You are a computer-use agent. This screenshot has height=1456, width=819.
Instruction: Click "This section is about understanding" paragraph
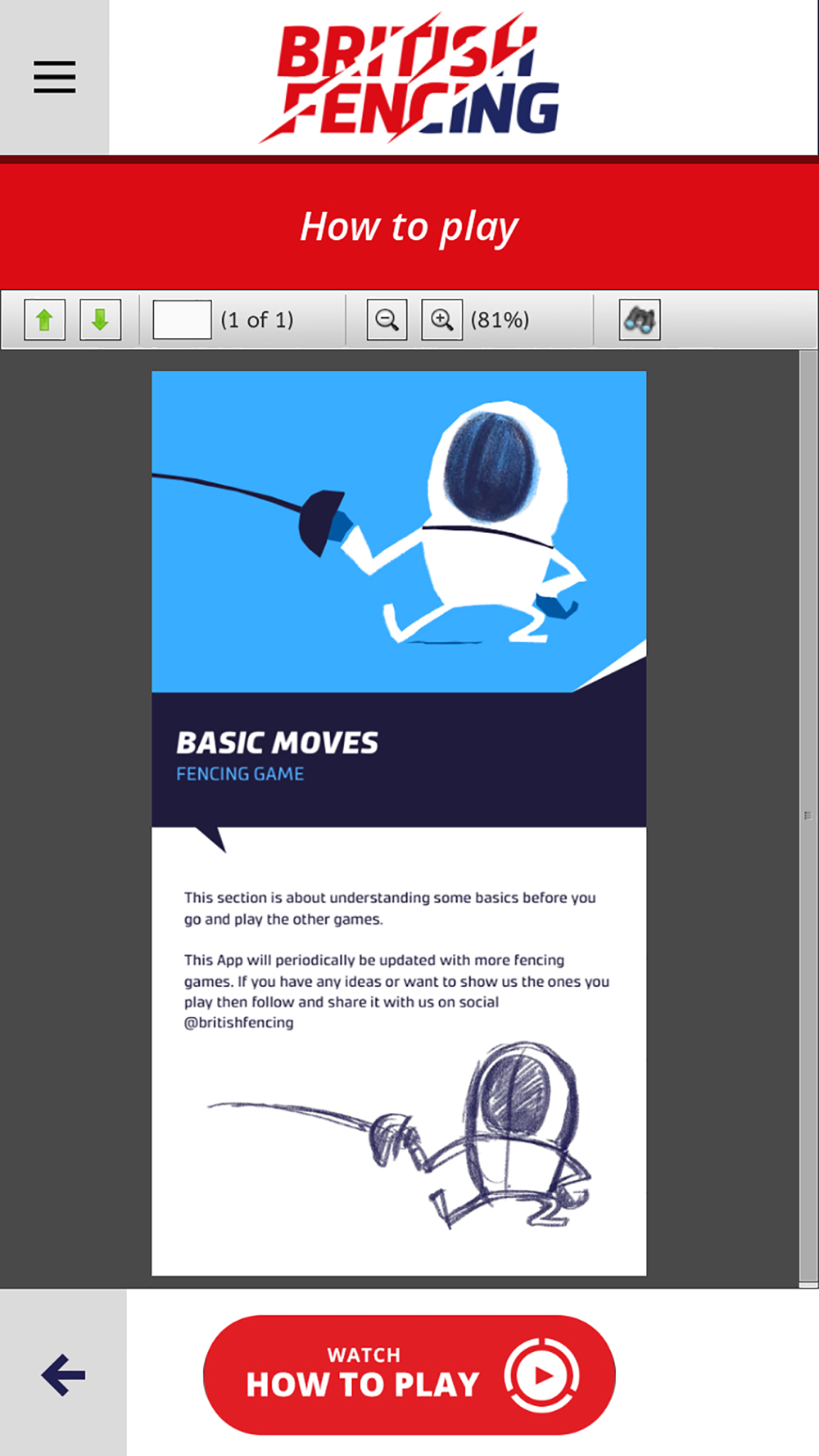coord(390,908)
